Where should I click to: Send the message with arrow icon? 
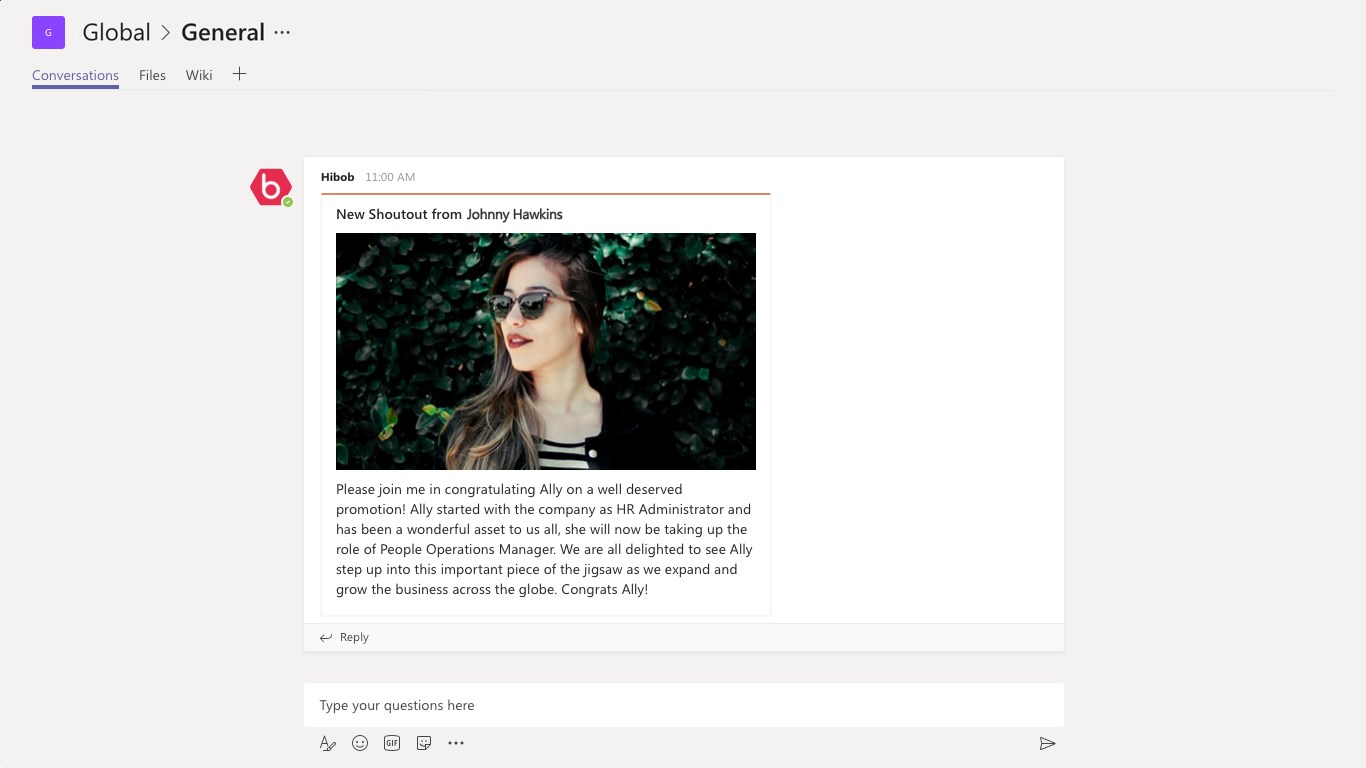(1047, 743)
